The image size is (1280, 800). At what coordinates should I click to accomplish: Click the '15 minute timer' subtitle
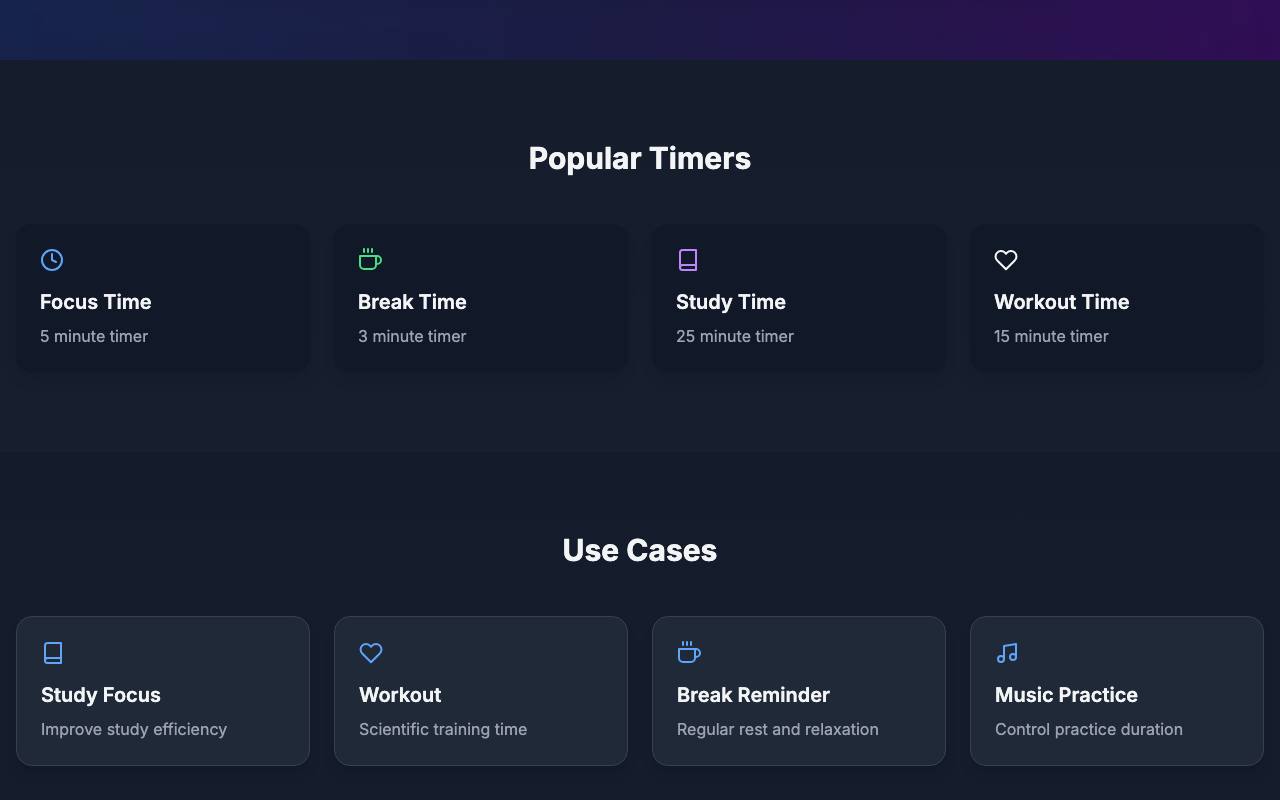(1051, 336)
